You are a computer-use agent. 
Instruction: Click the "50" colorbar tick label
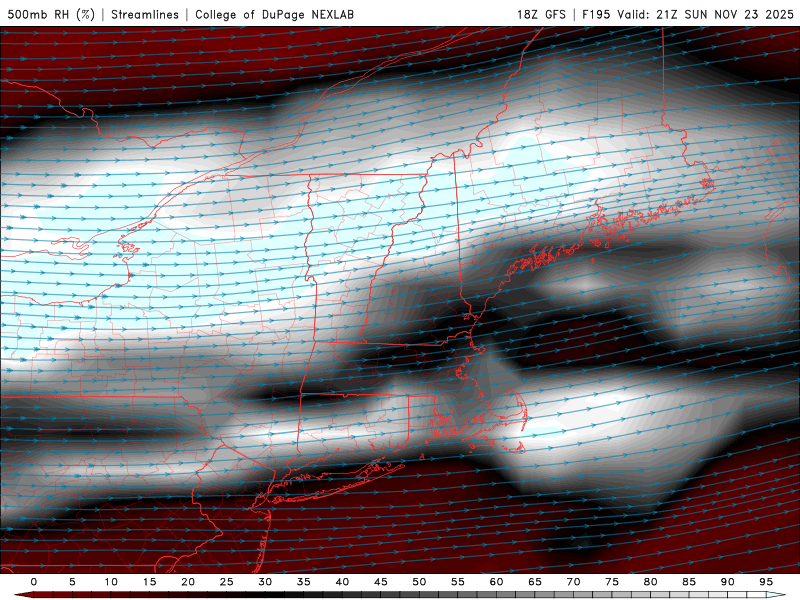click(419, 582)
